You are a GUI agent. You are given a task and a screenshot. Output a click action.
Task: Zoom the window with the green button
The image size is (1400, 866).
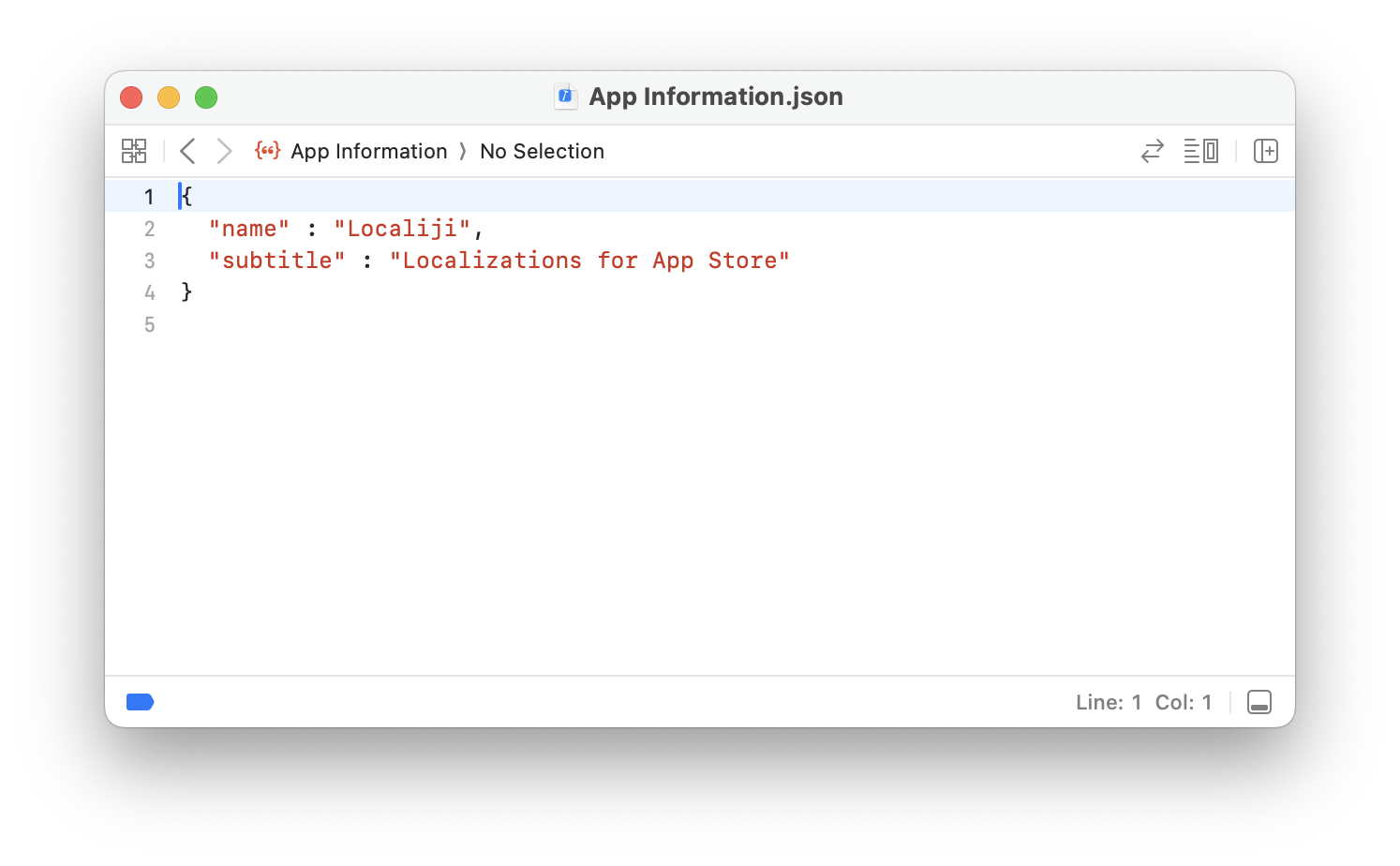pos(206,97)
